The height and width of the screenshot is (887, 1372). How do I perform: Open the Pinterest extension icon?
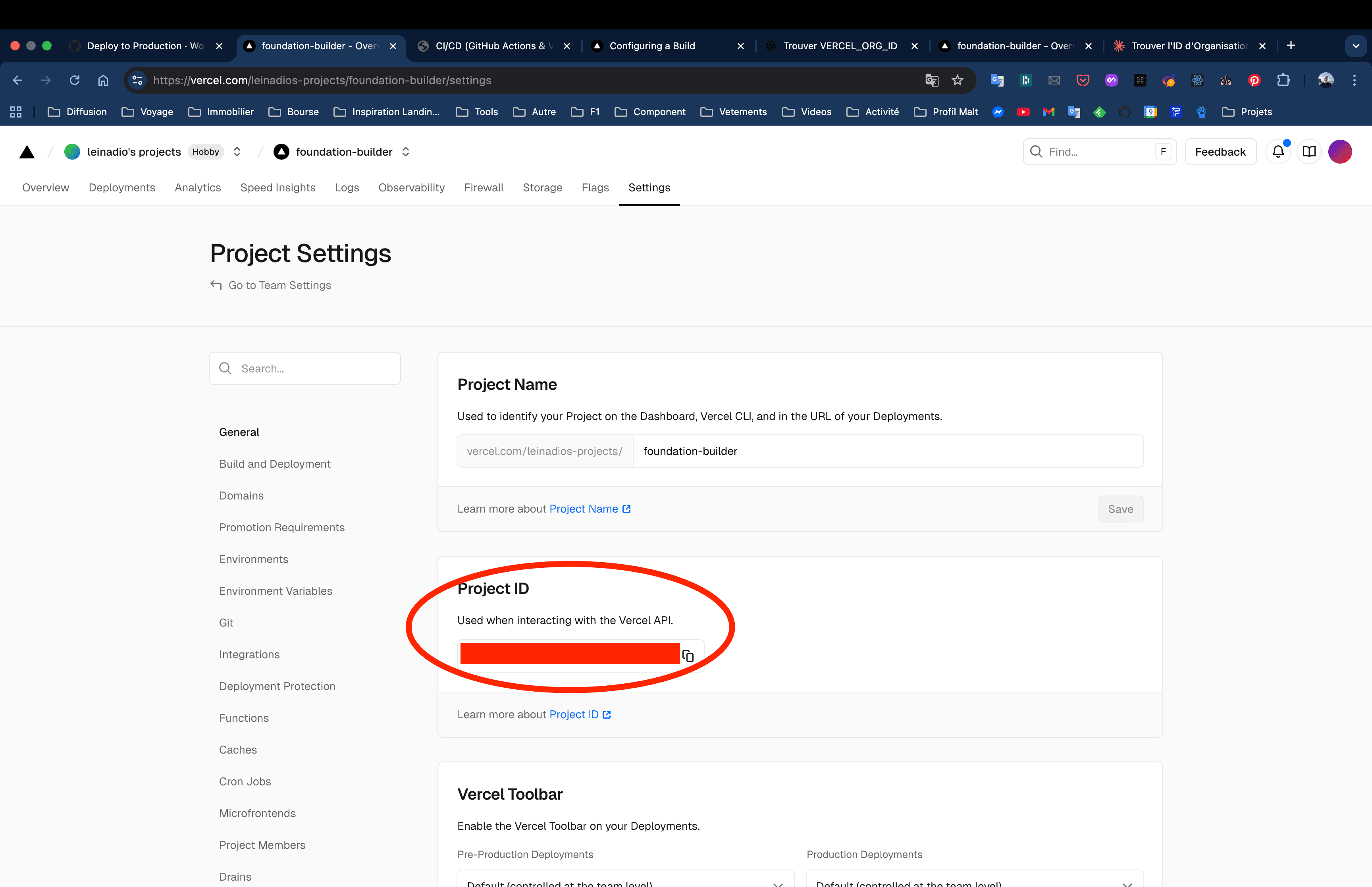[x=1254, y=81]
